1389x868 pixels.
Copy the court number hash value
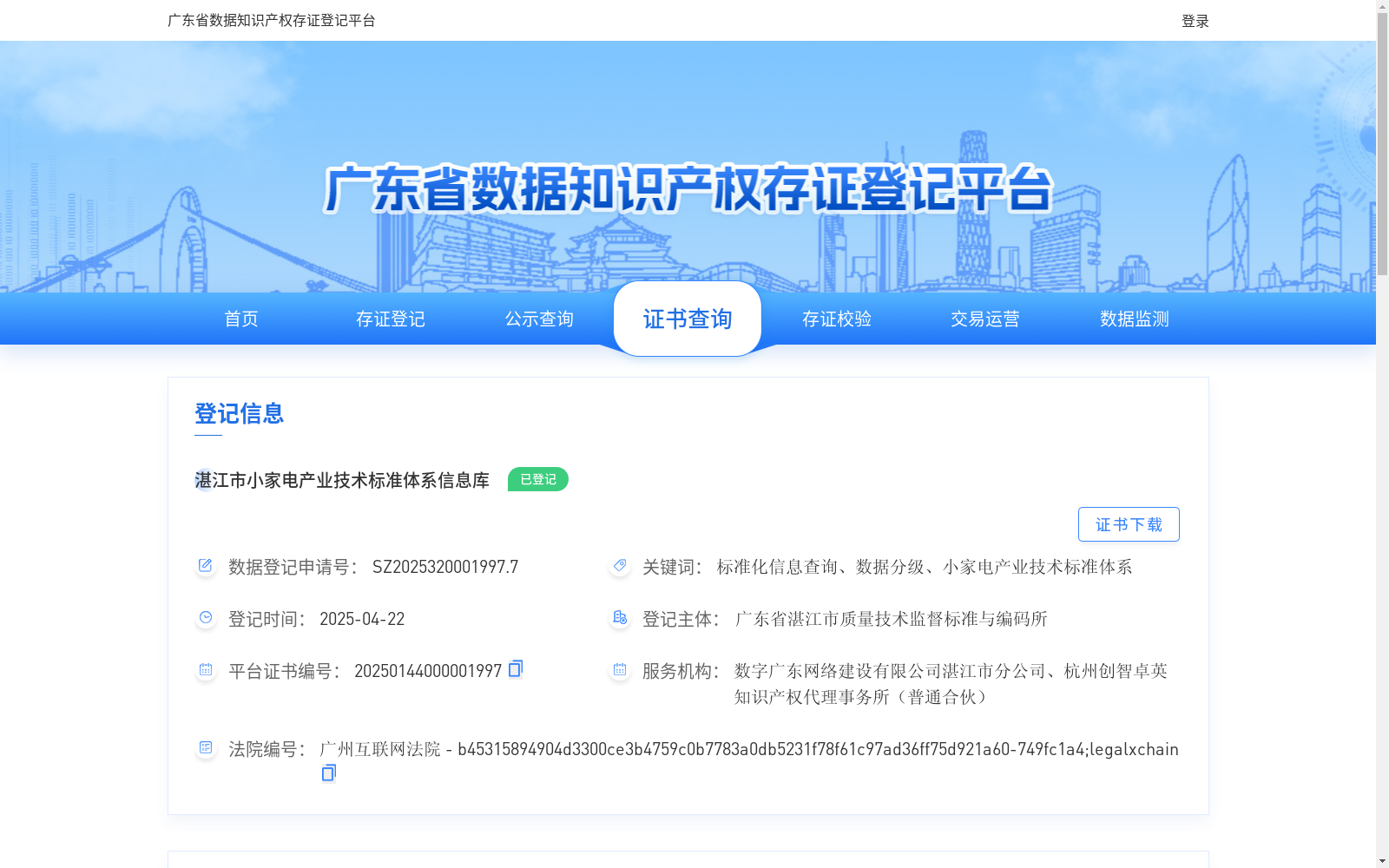point(328,773)
